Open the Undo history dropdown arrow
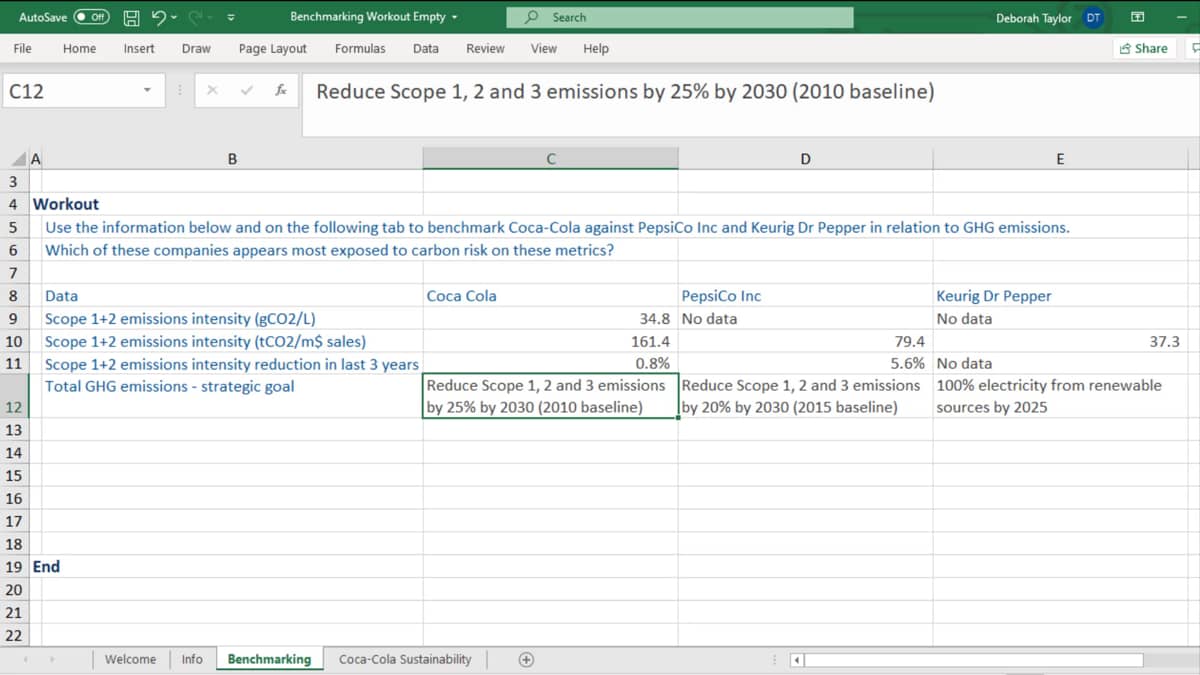 tap(176, 17)
